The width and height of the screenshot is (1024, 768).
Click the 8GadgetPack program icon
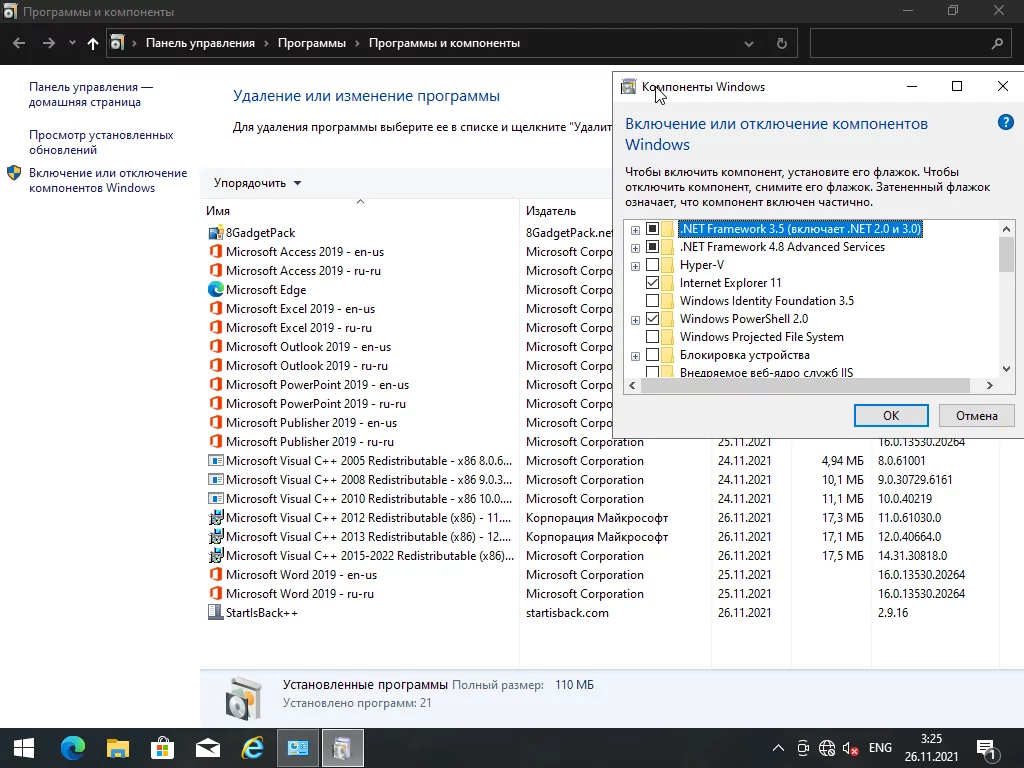tap(216, 233)
